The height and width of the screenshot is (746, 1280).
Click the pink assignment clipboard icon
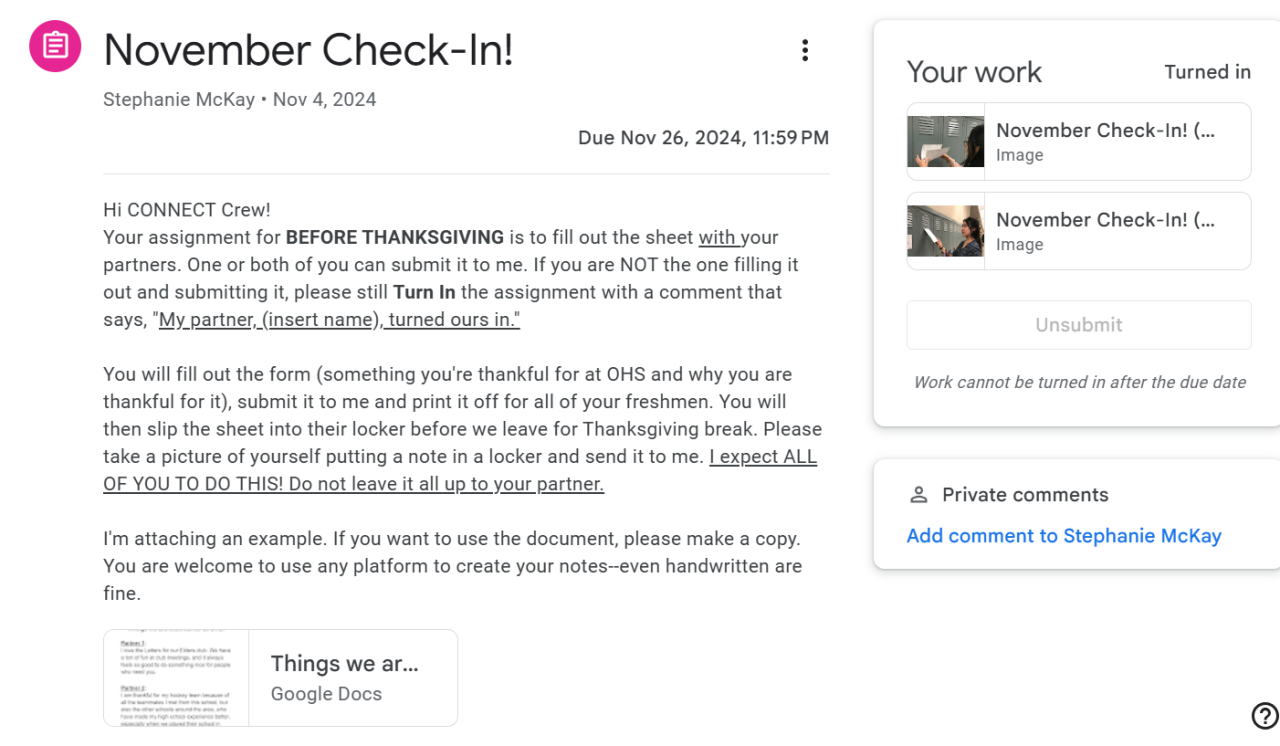55,47
